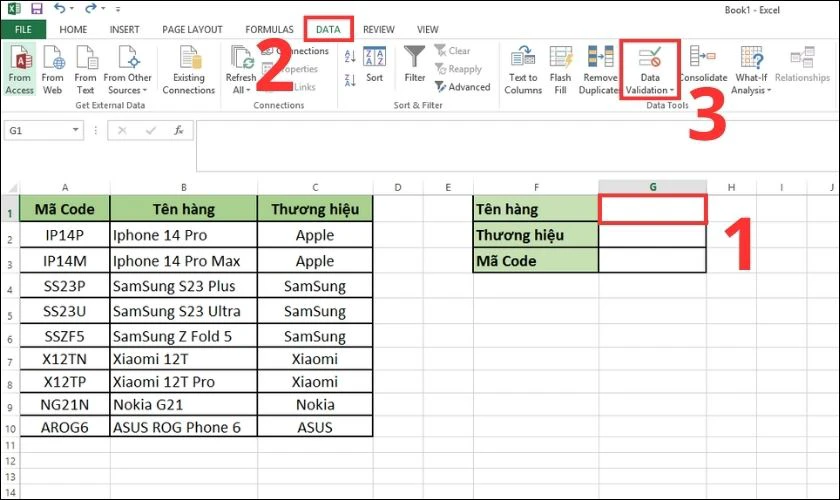The height and width of the screenshot is (500, 840).
Task: Open the Sort dialog
Action: point(374,65)
